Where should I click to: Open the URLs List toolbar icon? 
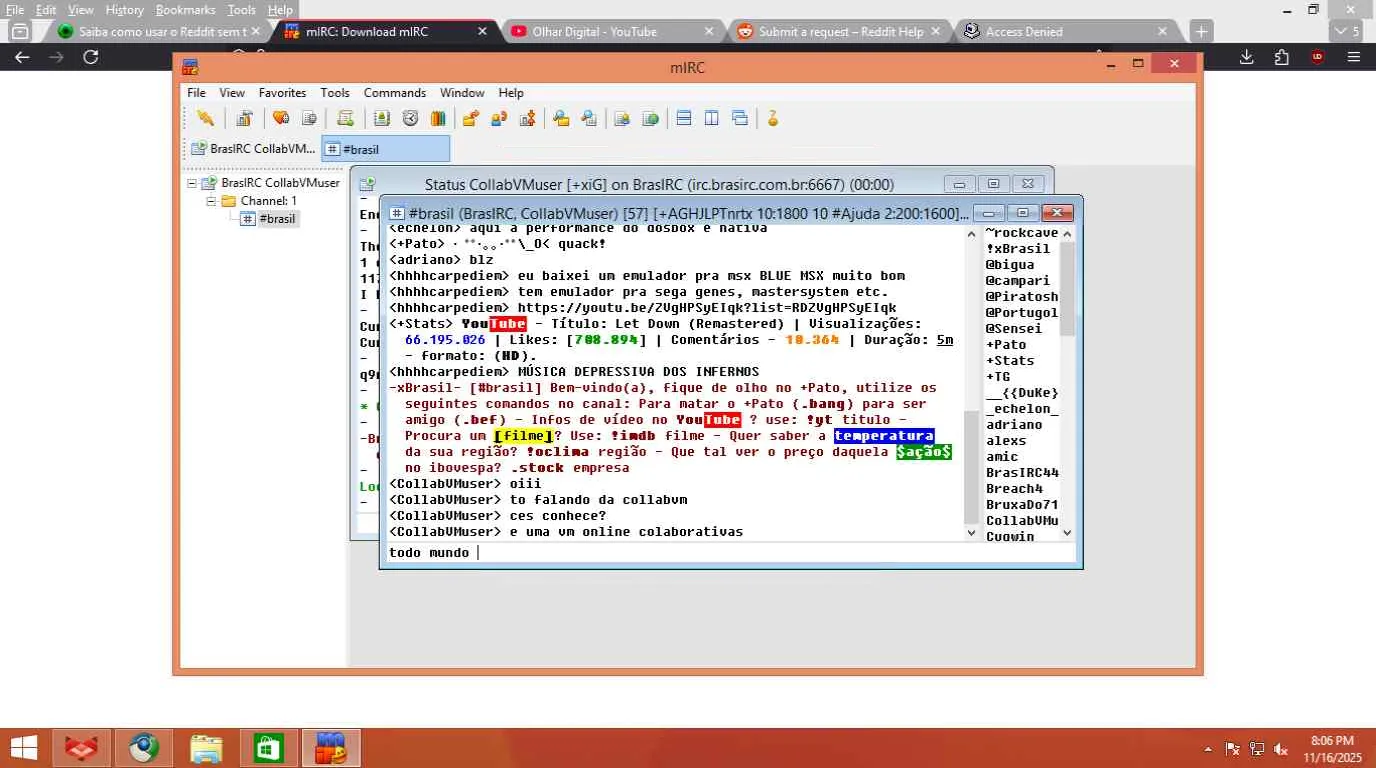tap(650, 118)
